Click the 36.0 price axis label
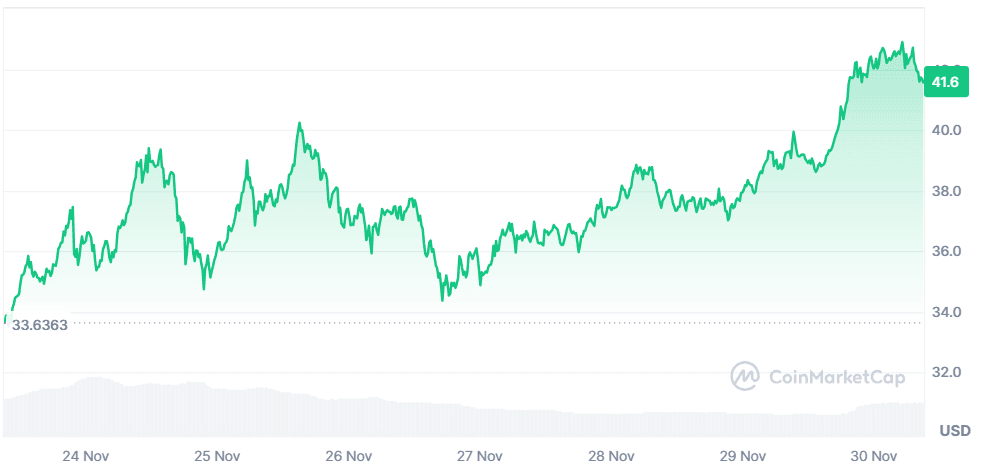The height and width of the screenshot is (467, 983). click(x=945, y=251)
